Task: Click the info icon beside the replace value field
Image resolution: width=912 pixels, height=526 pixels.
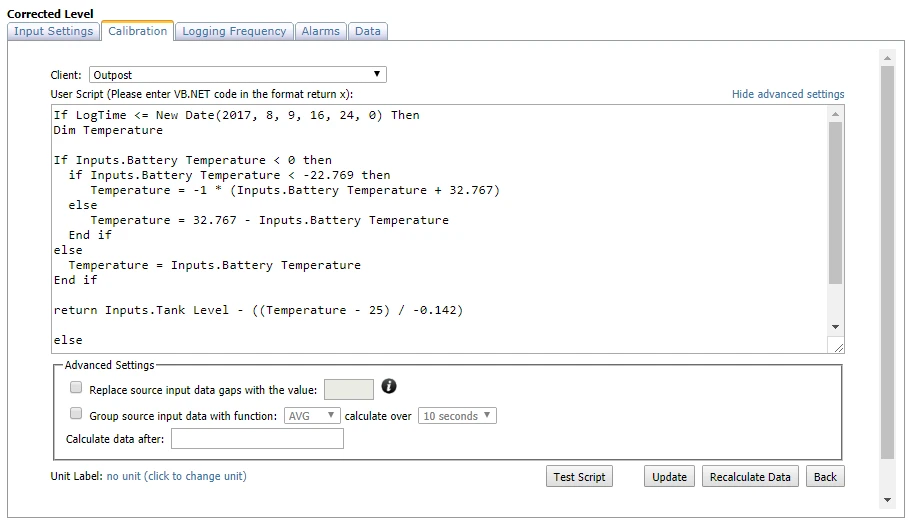Action: (x=390, y=387)
